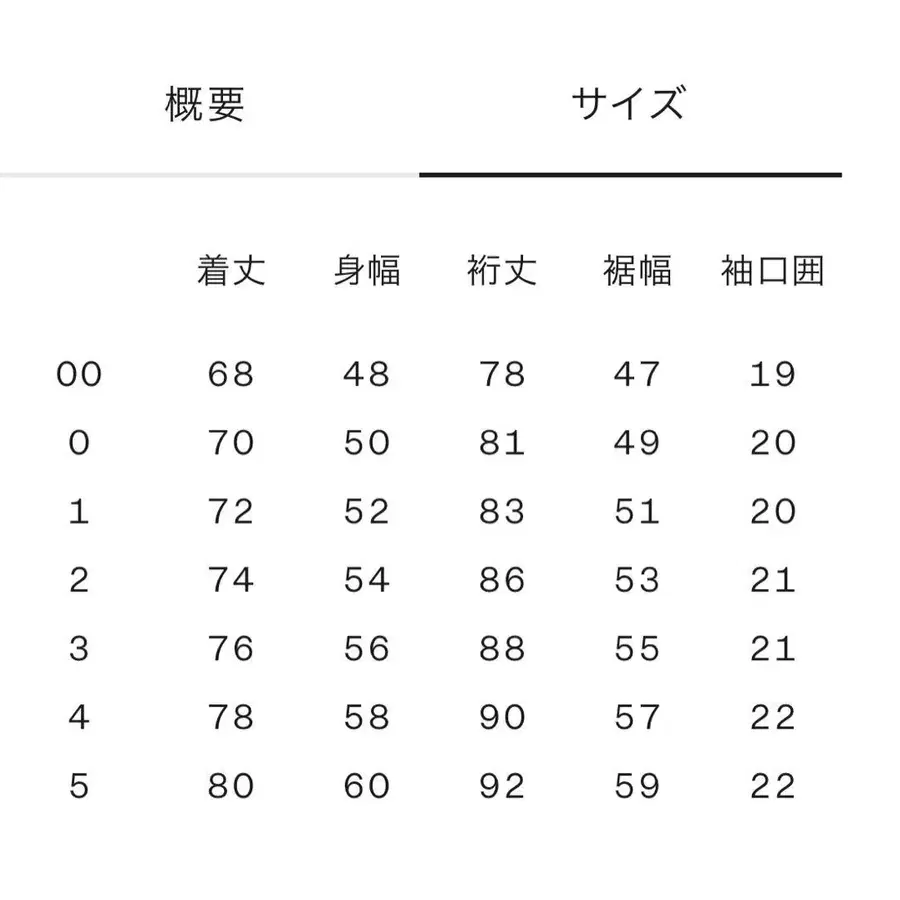
Task: Click the 着丈 value 68 for size 00
Action: (x=231, y=375)
